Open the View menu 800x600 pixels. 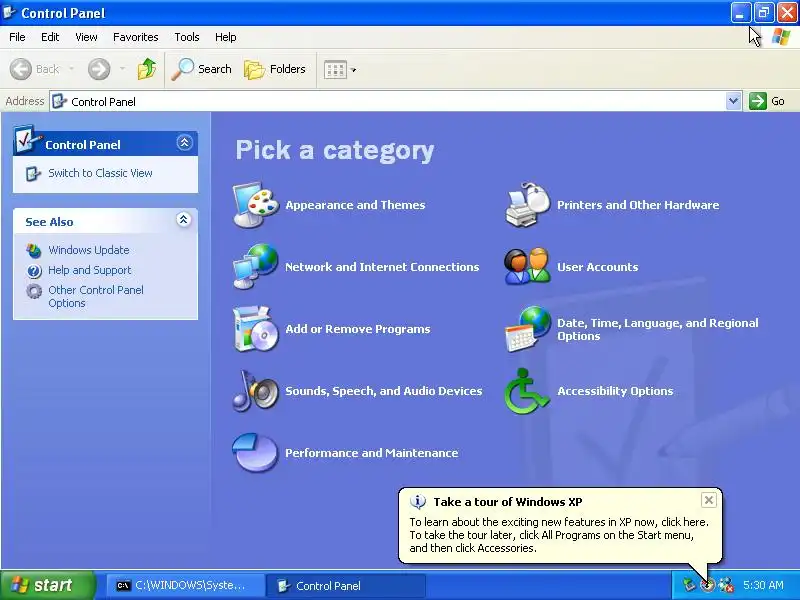86,37
